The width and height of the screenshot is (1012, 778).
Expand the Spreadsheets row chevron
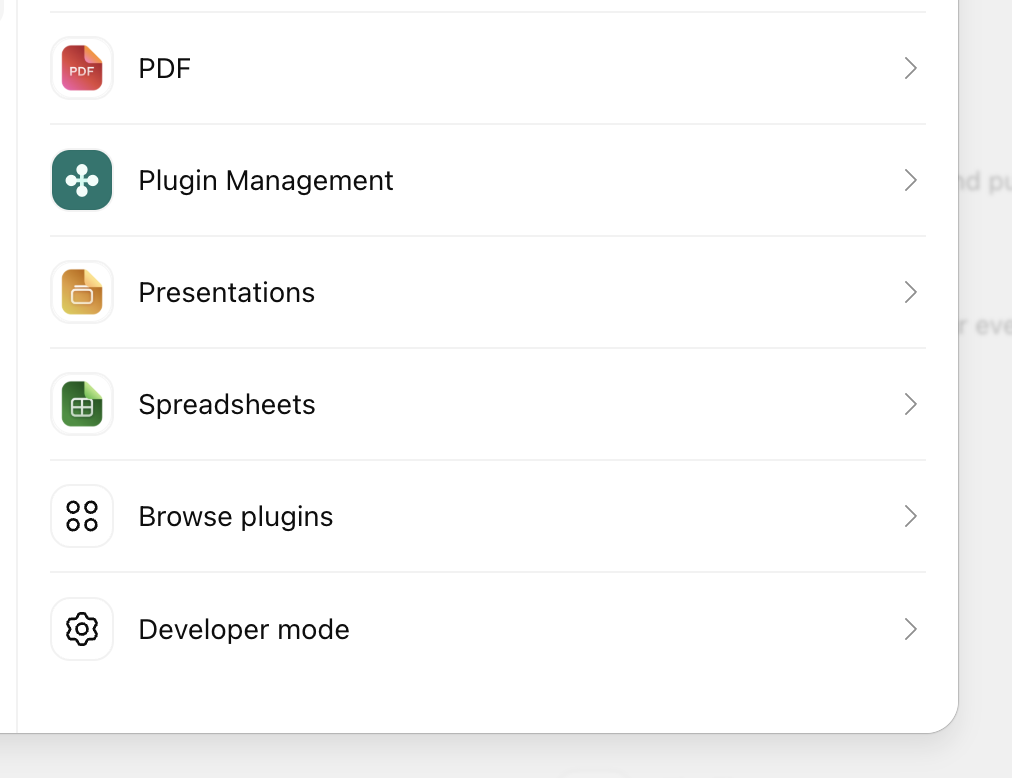[x=910, y=404]
